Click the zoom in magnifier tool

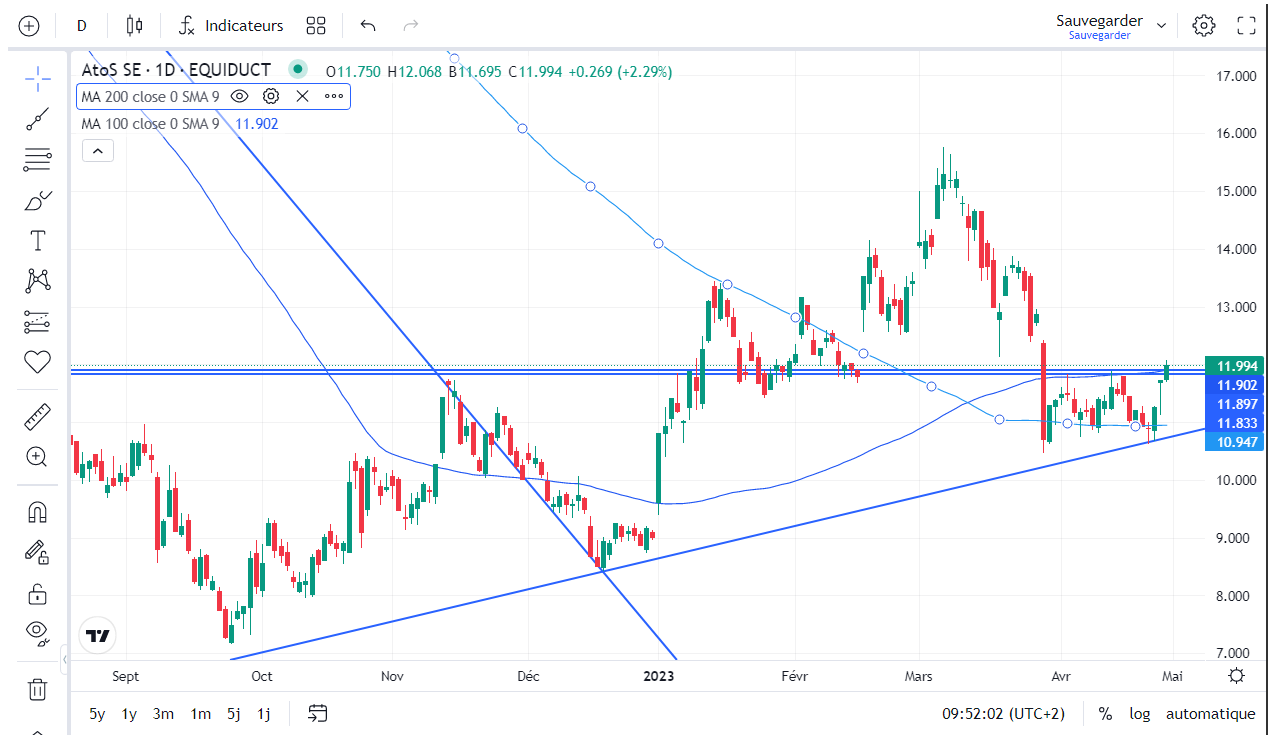37,457
